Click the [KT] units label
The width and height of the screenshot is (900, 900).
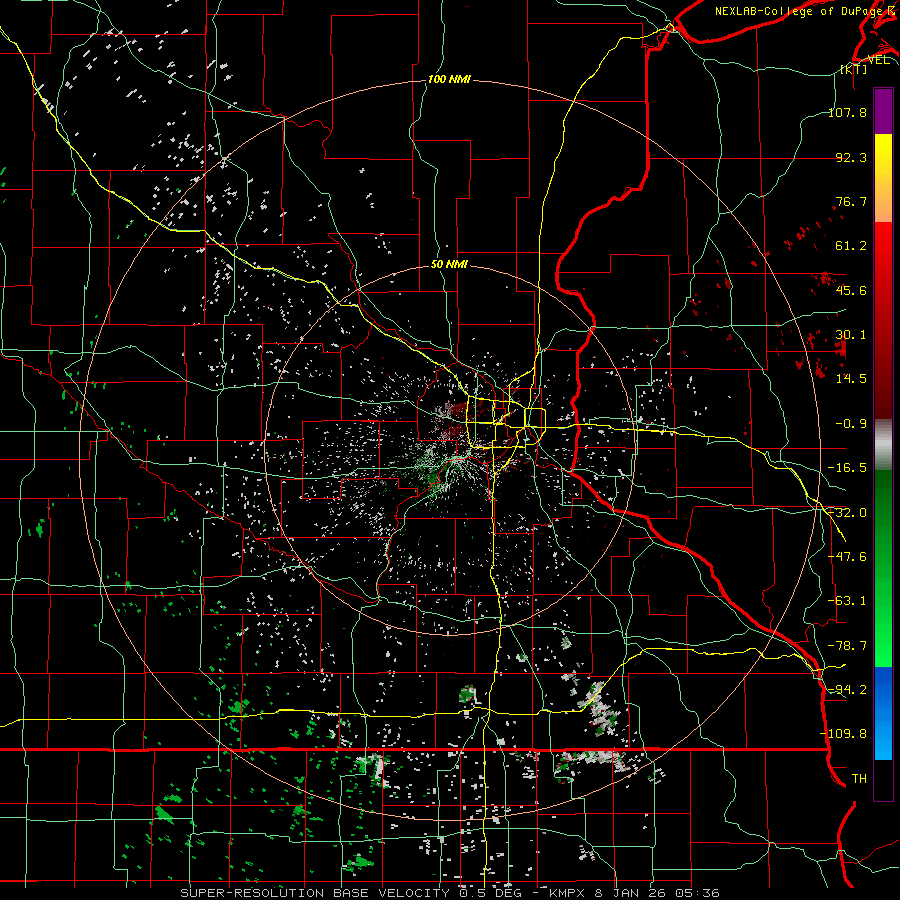coord(854,69)
